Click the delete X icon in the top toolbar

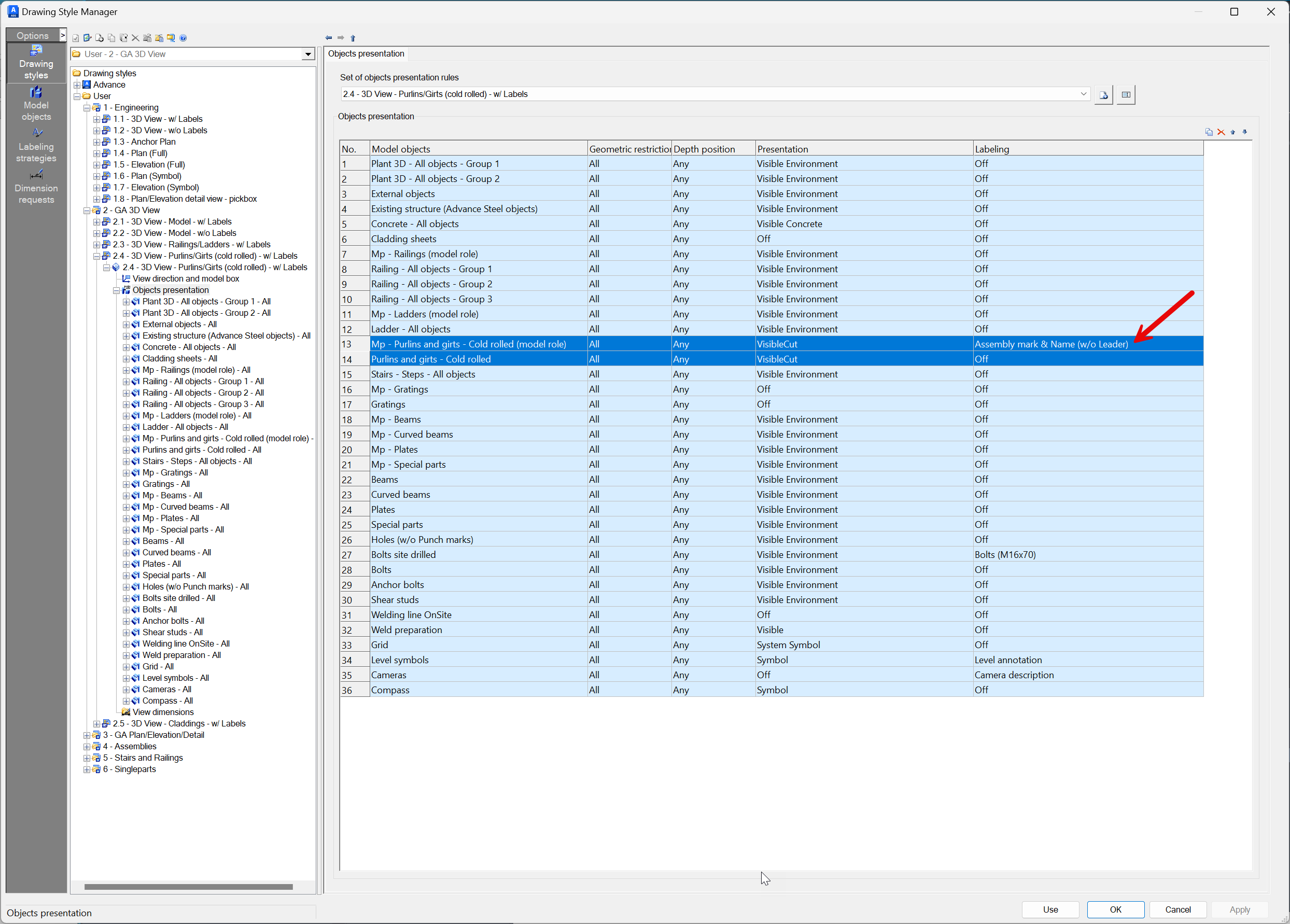pyautogui.click(x=135, y=37)
